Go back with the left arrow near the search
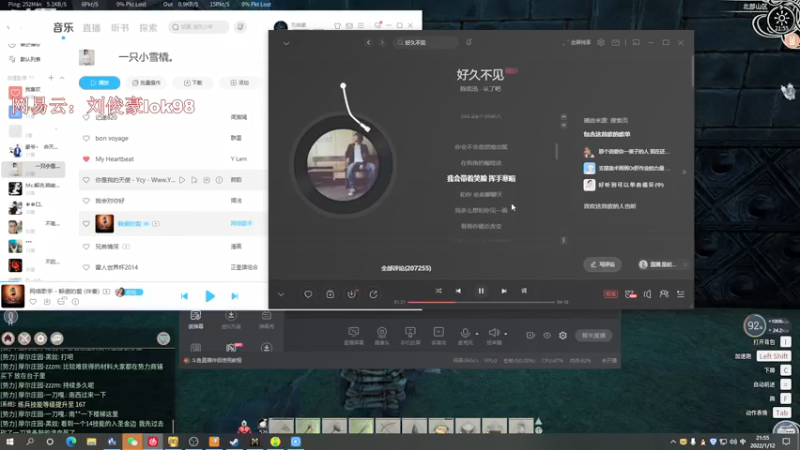The image size is (800, 450). click(x=368, y=42)
